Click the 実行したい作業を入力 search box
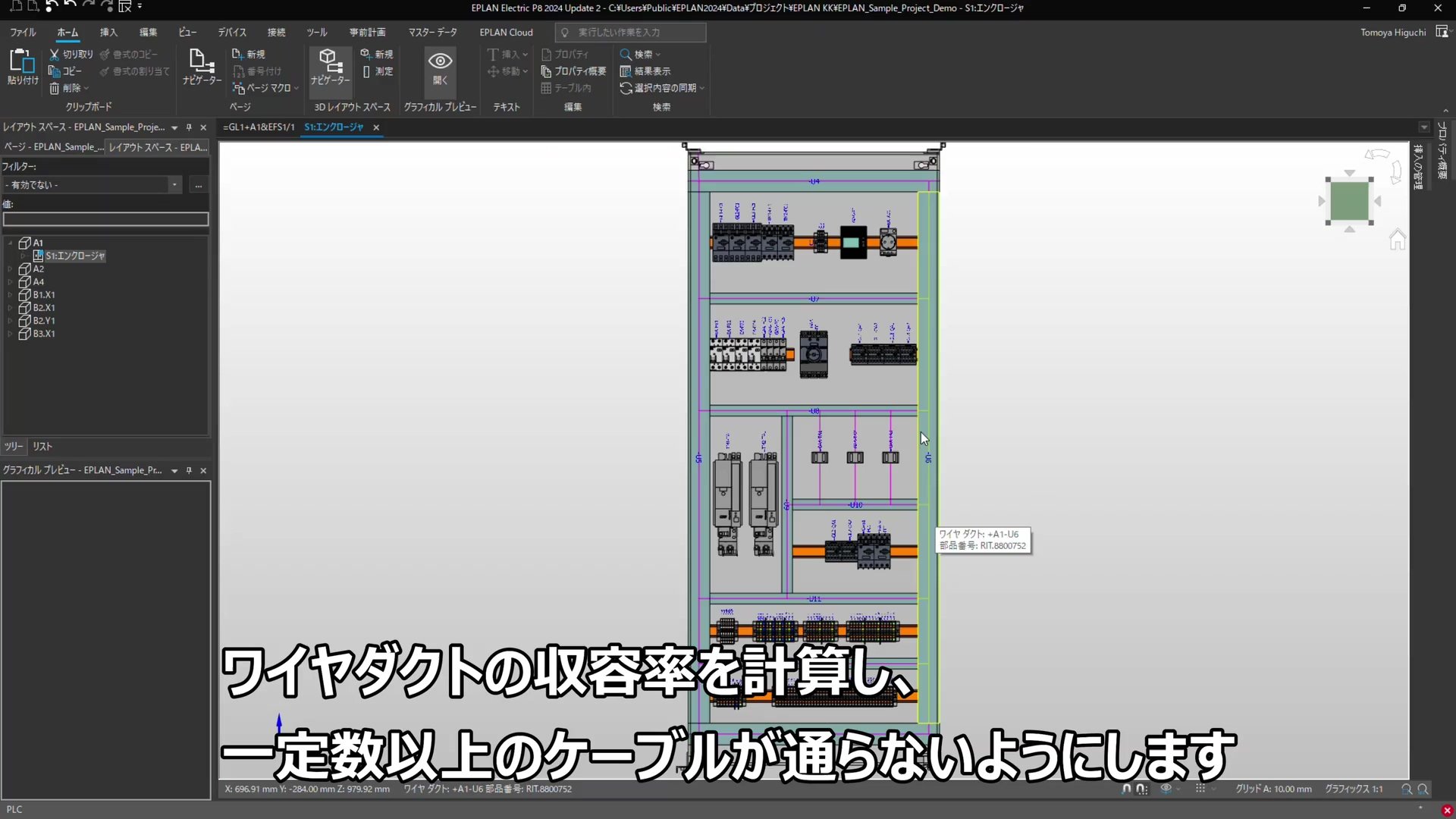Screen dimensions: 1456x819 click(630, 33)
